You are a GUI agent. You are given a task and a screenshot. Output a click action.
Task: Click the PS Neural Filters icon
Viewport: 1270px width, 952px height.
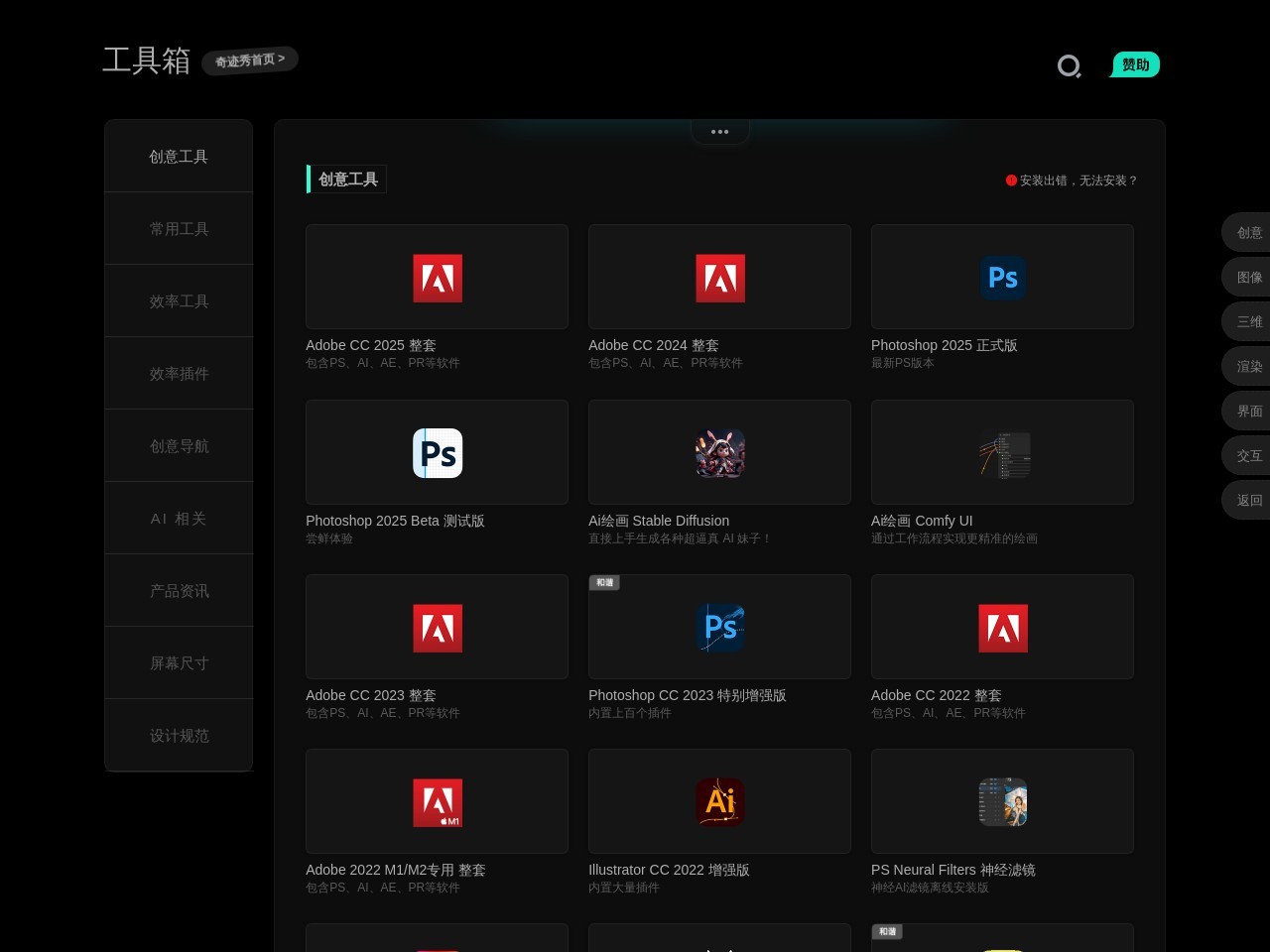click(x=1003, y=802)
